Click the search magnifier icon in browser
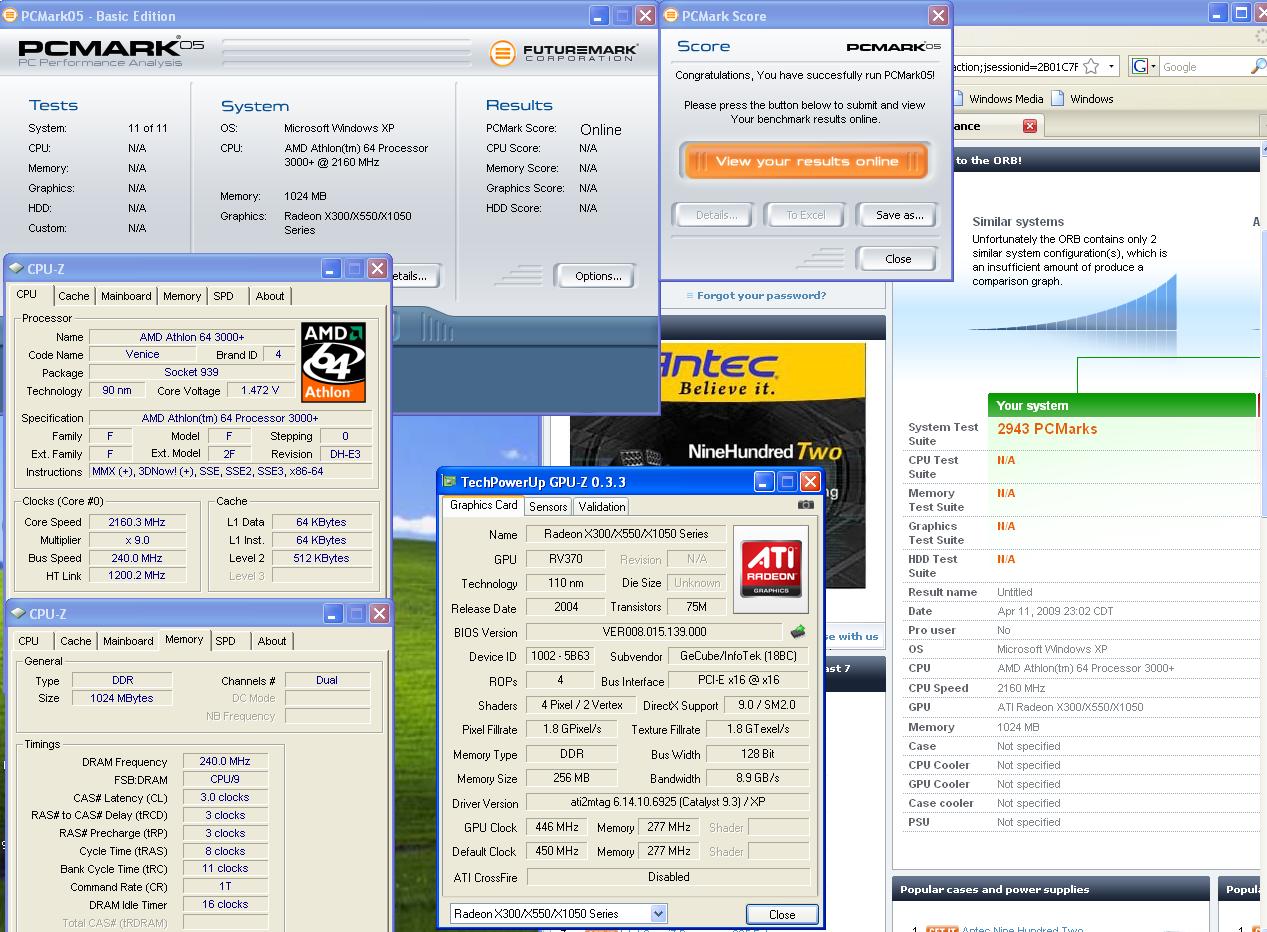Viewport: 1267px width, 932px height. click(1258, 66)
